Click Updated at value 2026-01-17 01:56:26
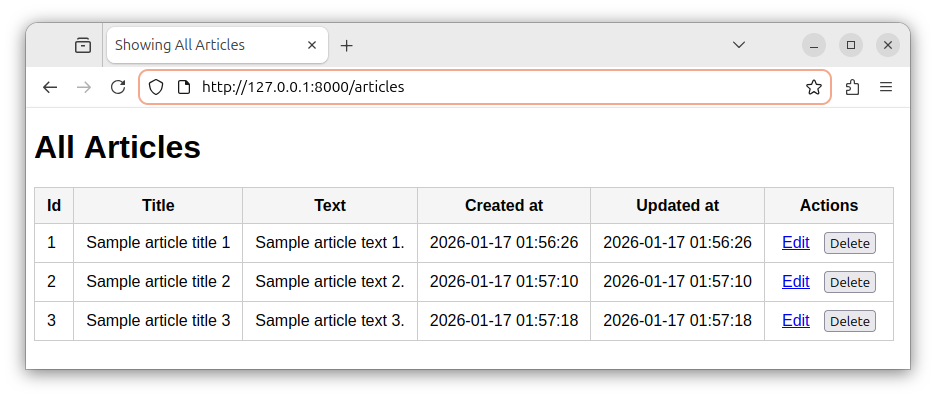Viewport: 936px width, 398px height. coord(678,243)
